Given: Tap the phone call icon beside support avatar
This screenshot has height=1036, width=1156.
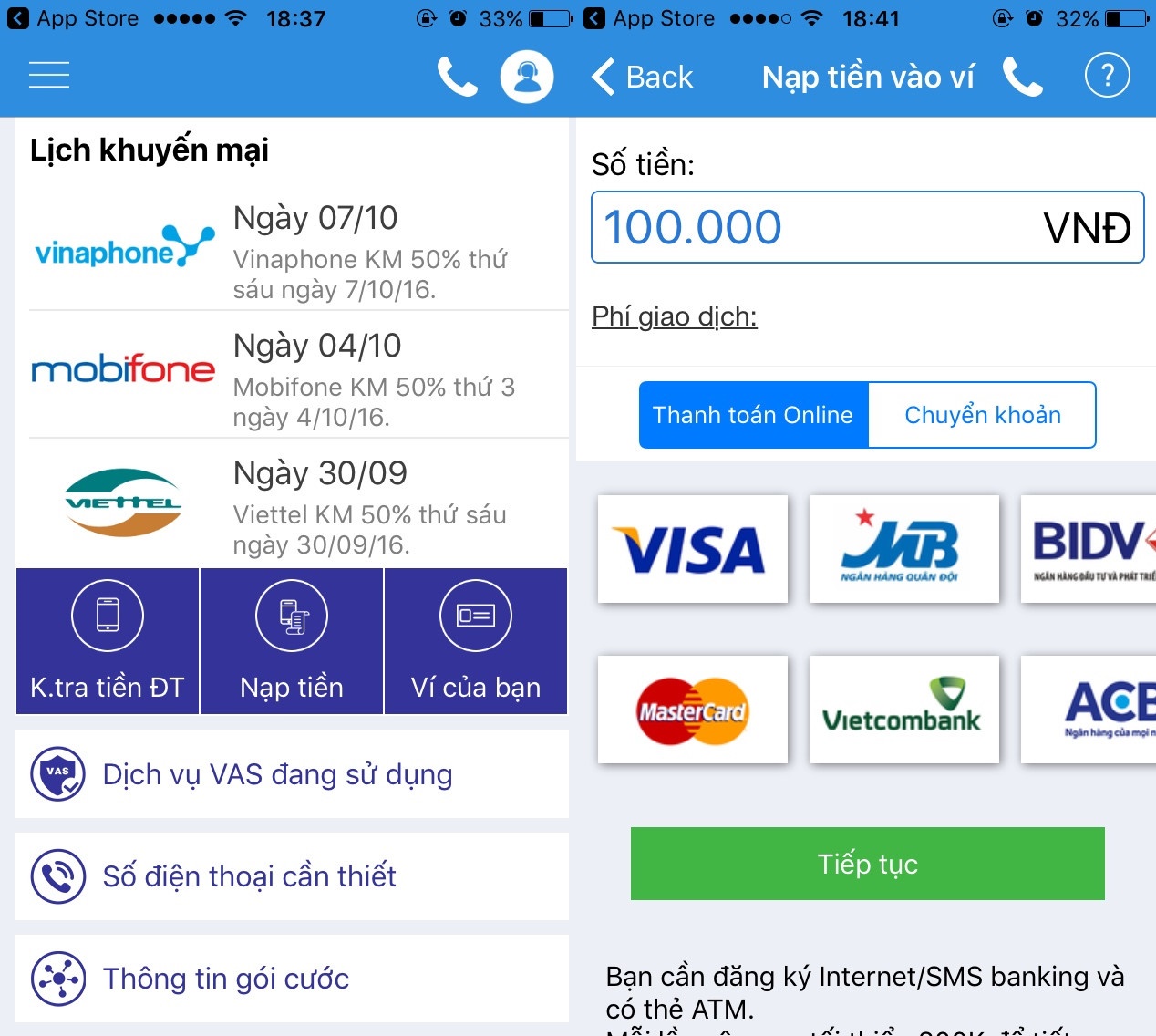Looking at the screenshot, I should (x=457, y=77).
